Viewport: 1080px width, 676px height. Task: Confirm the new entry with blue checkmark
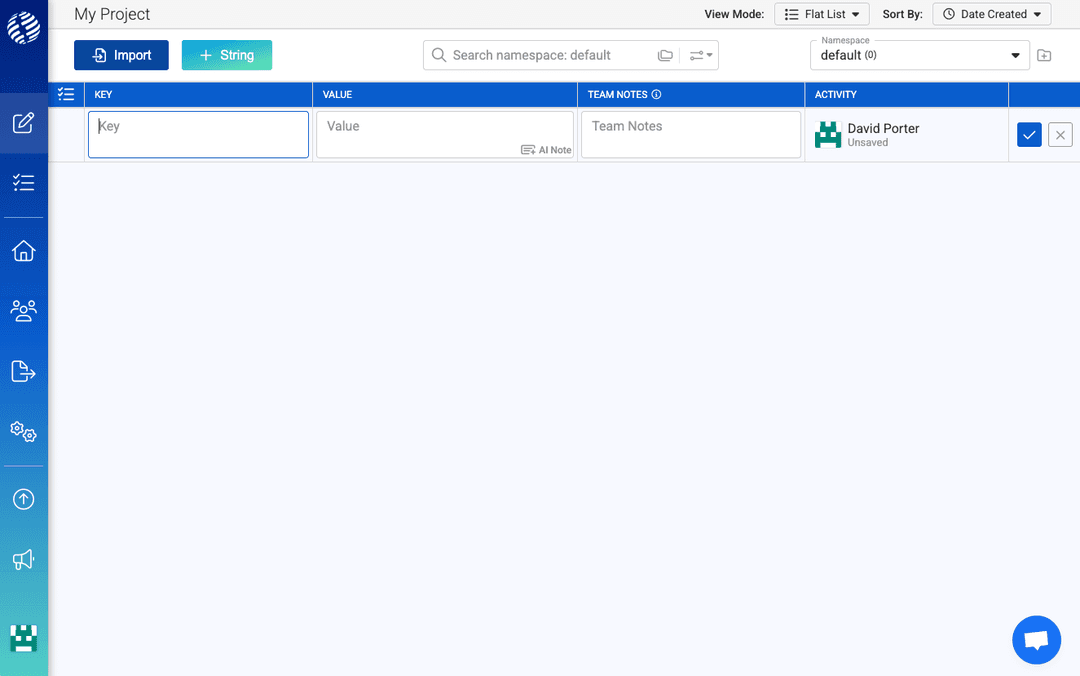tap(1029, 134)
